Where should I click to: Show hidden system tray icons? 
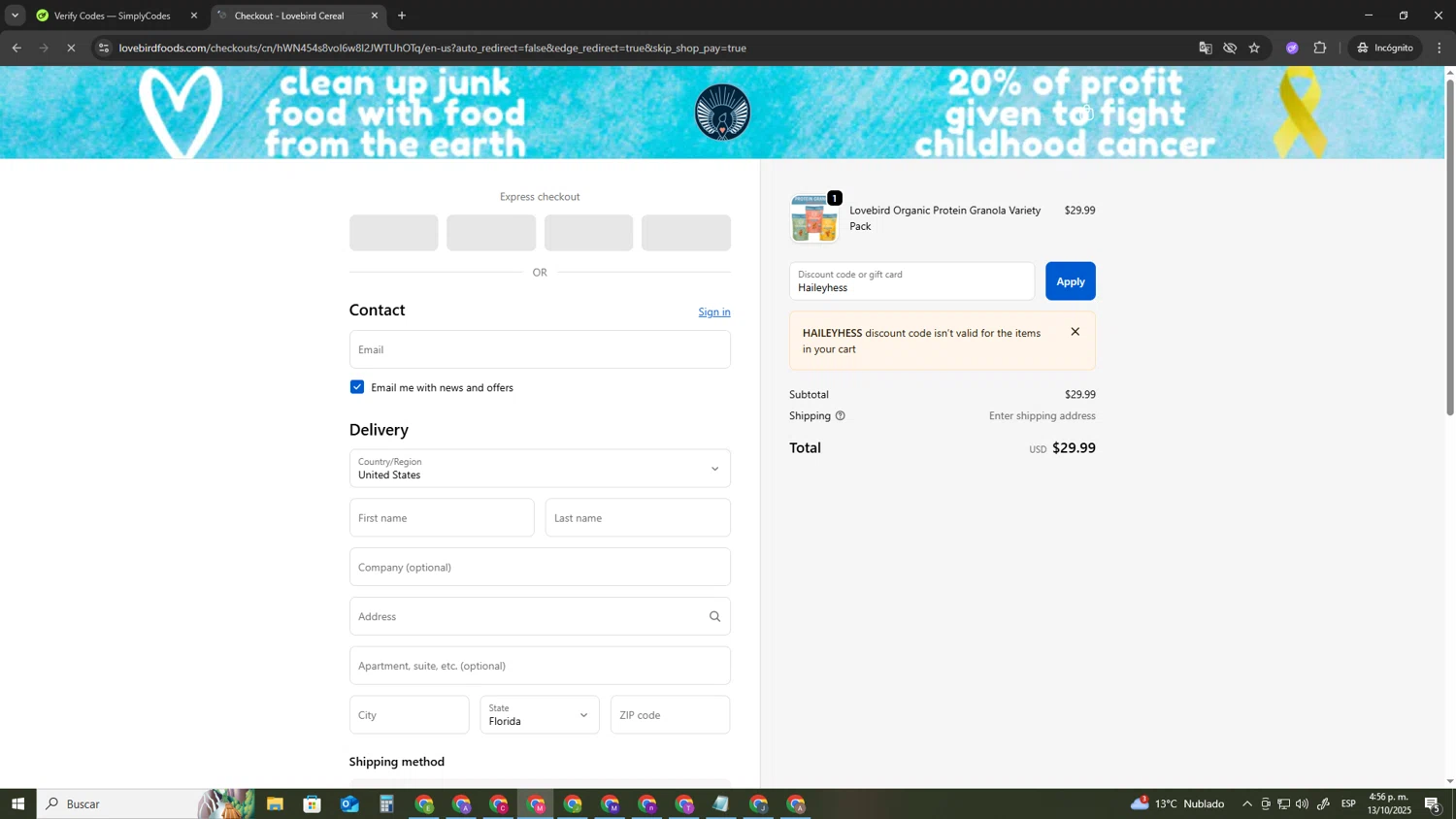[x=1247, y=804]
